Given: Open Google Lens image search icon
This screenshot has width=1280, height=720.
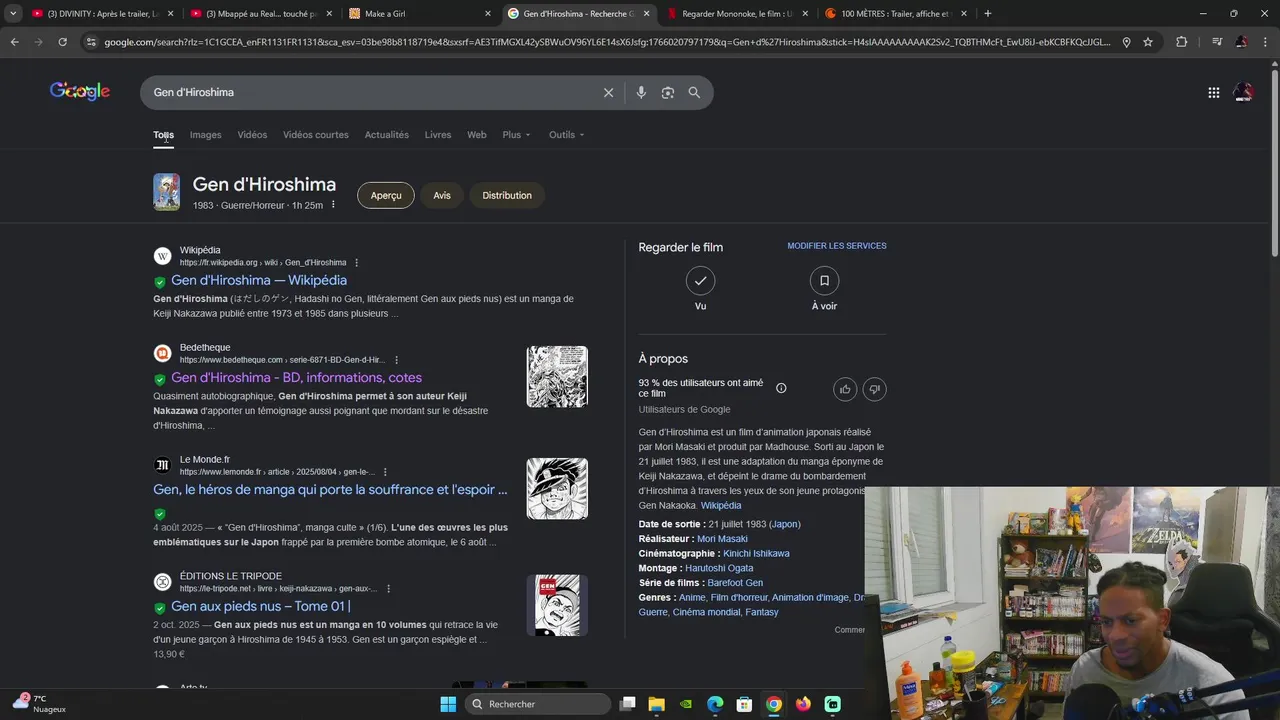Looking at the screenshot, I should pyautogui.click(x=667, y=92).
